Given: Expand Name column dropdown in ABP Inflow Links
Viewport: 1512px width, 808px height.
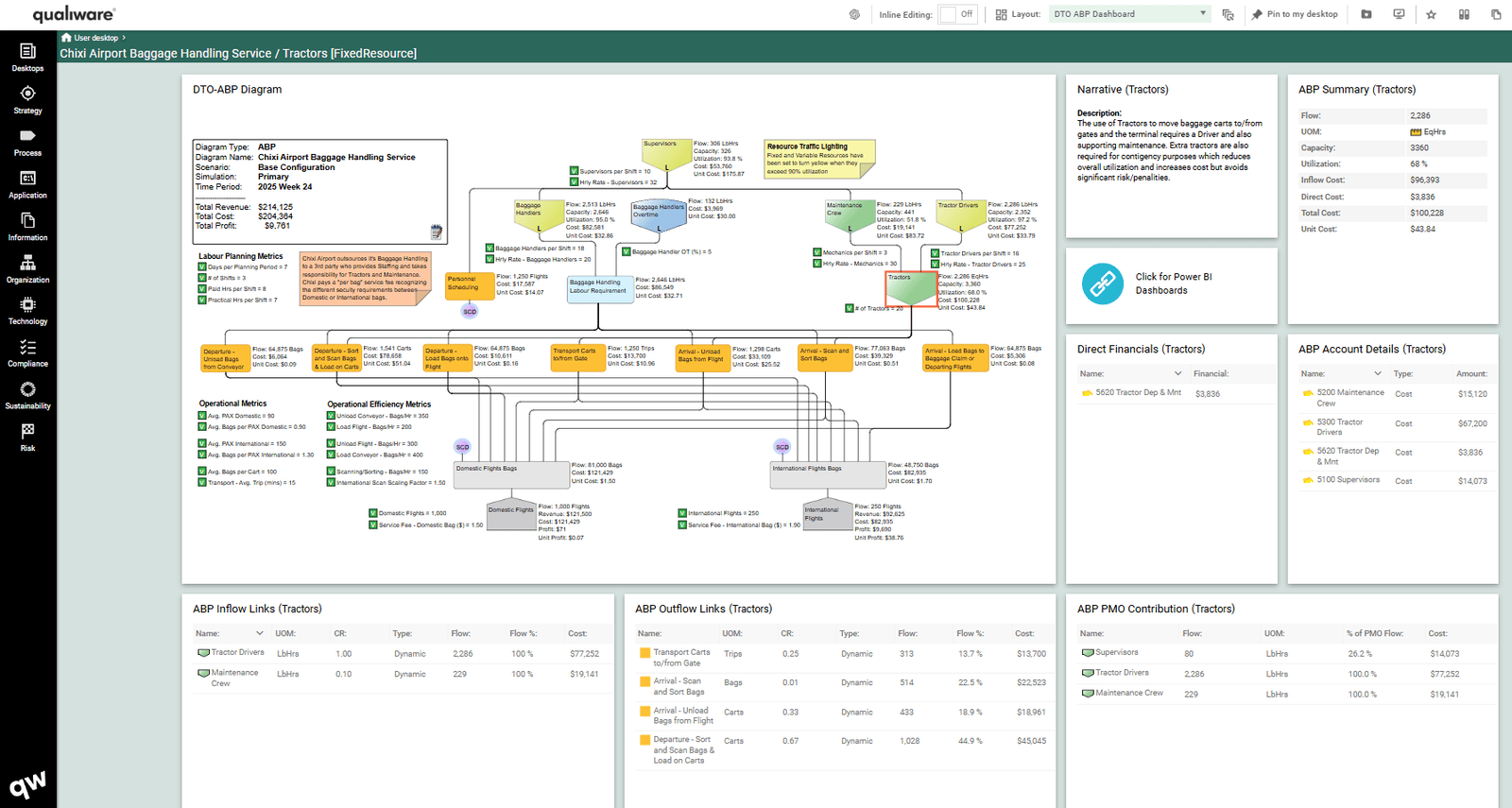Looking at the screenshot, I should click(259, 633).
